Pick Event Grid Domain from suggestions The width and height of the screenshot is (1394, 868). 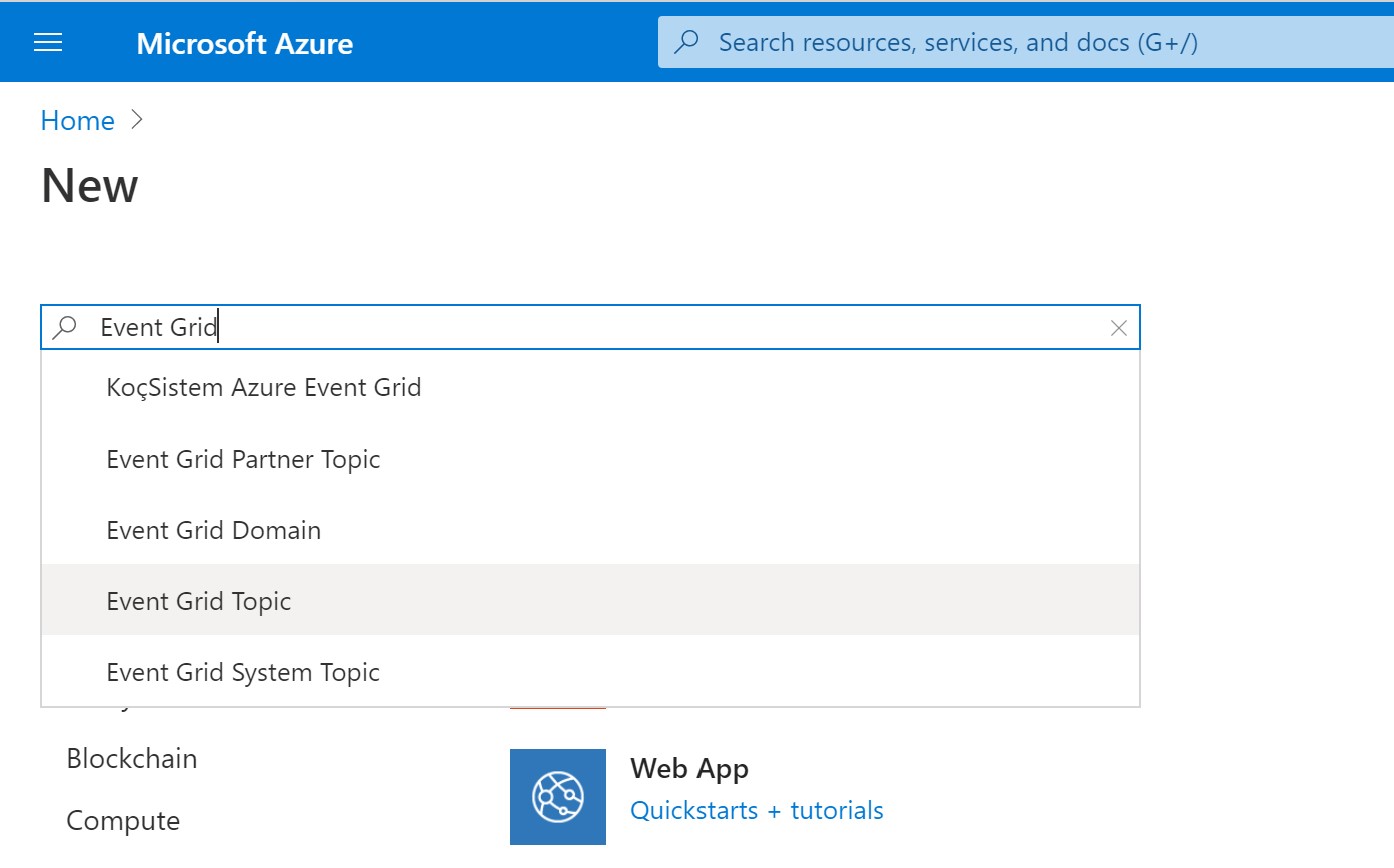tap(214, 530)
